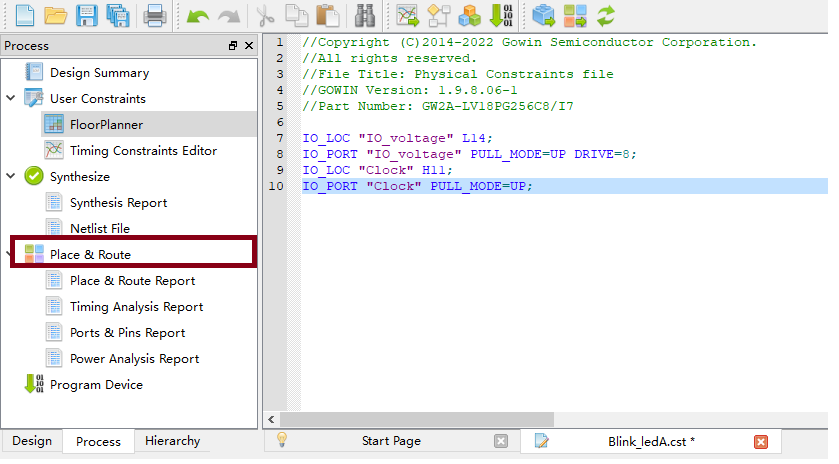Click the Part Number comment line
Screen dimensions: 839x464
(x=438, y=106)
